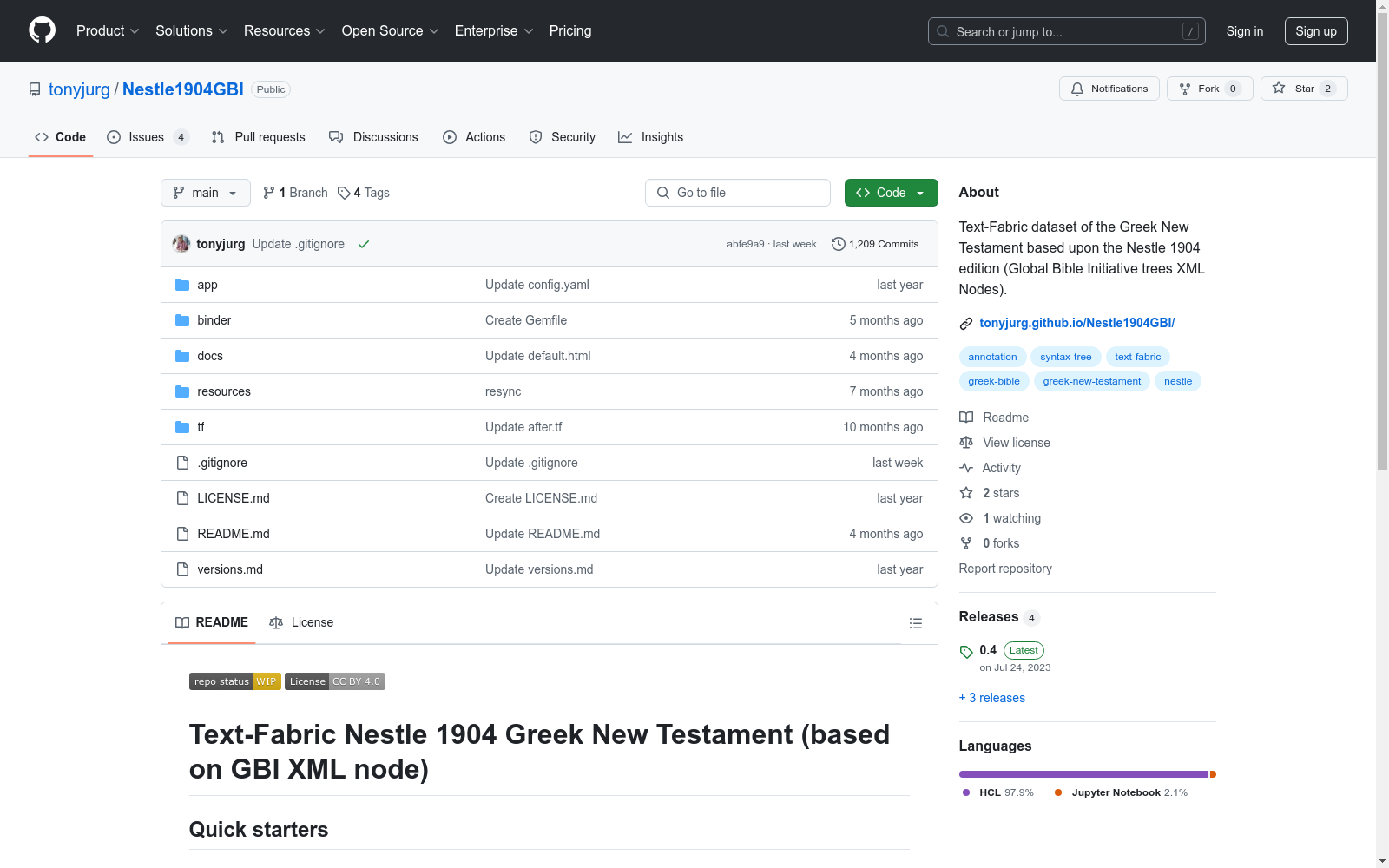The image size is (1389, 868).
Task: Click the repository icon beside tonyjurg
Action: click(35, 89)
